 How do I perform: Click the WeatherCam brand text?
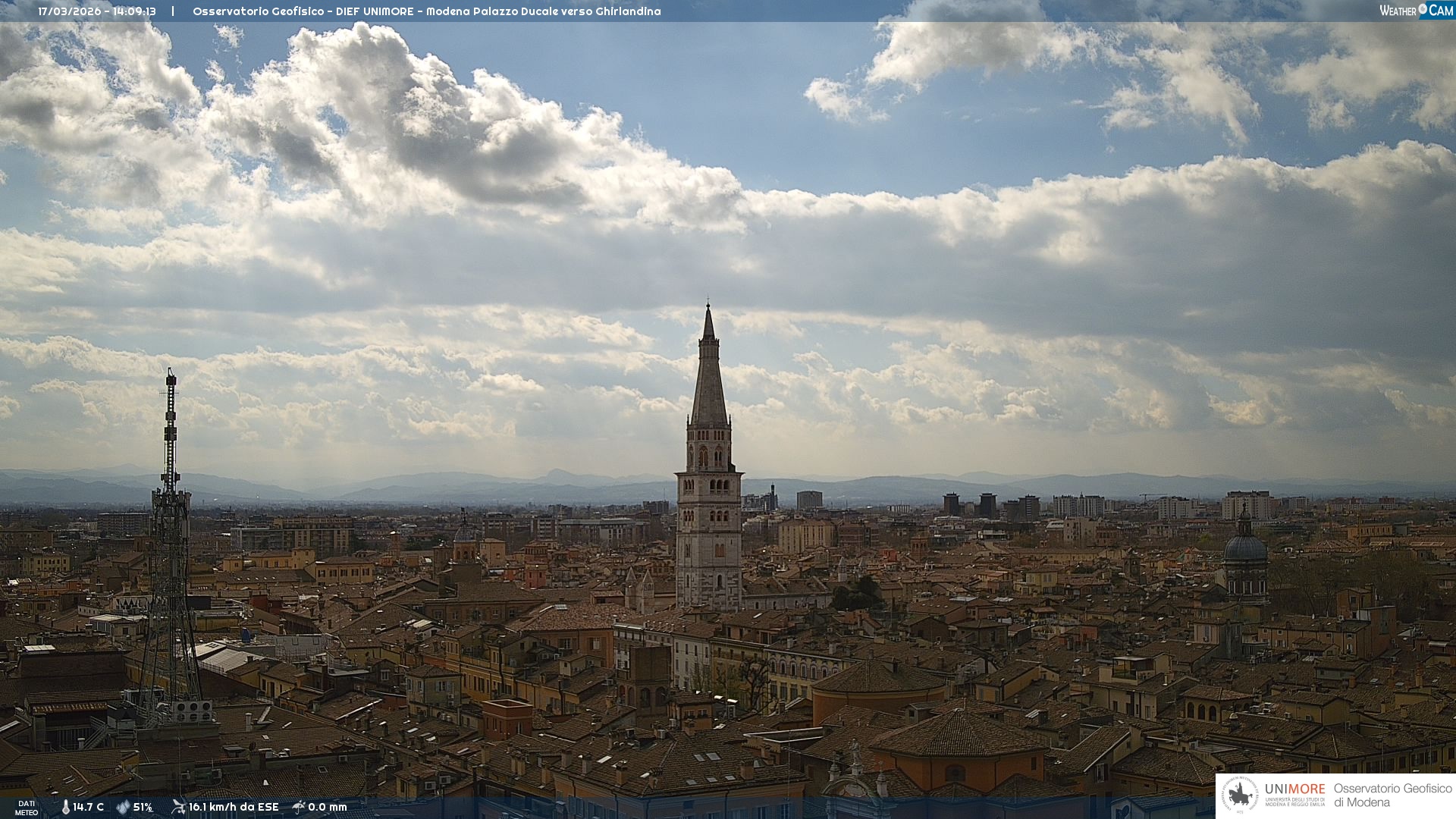tap(1398, 11)
